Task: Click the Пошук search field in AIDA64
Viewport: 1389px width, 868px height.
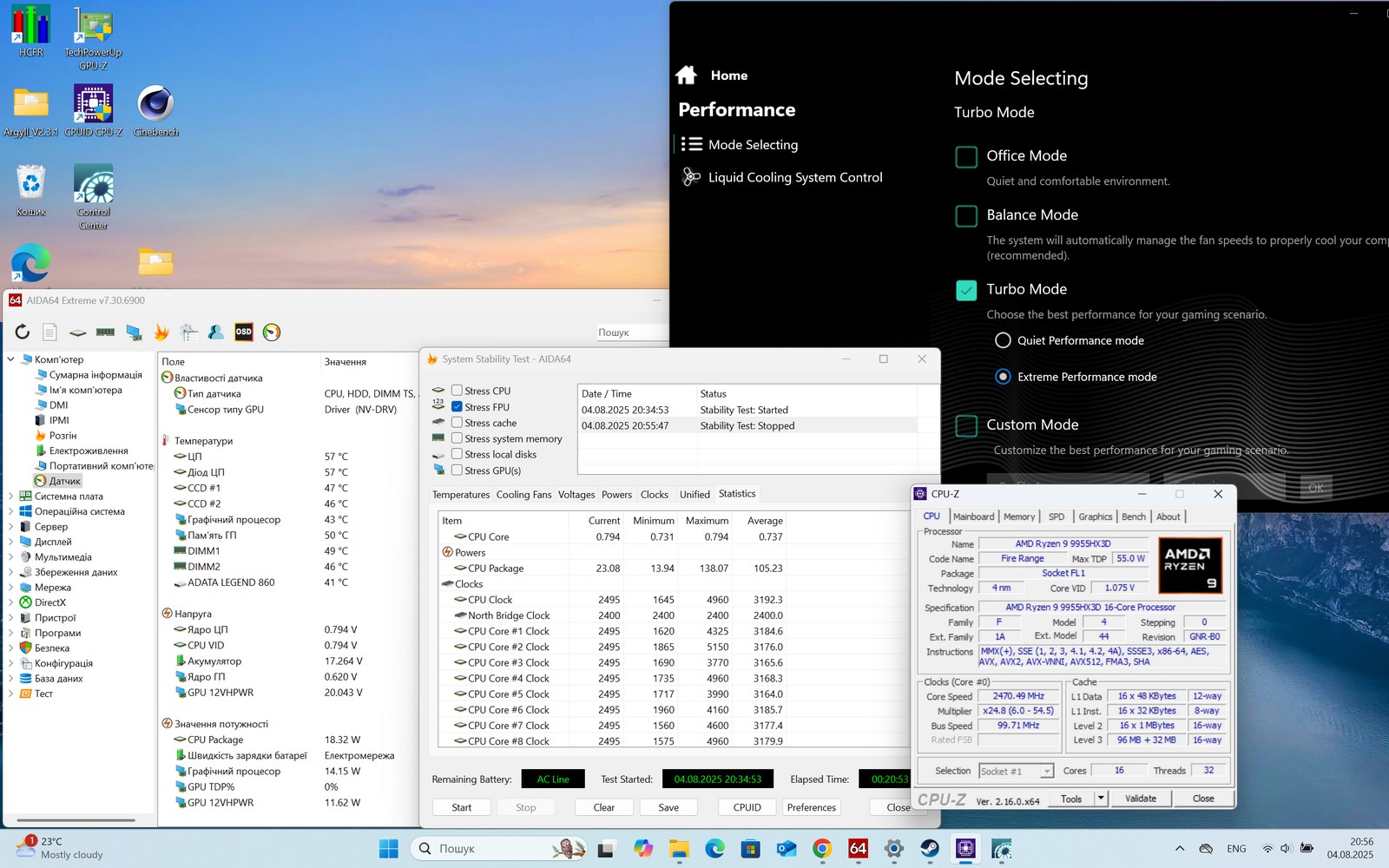Action: tap(632, 332)
